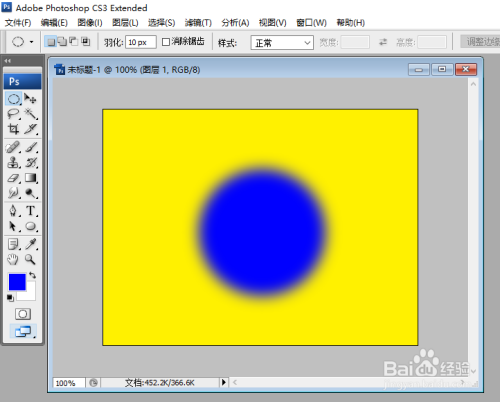Click the swap width and height button
The width and height of the screenshot is (500, 402).
[x=383, y=42]
